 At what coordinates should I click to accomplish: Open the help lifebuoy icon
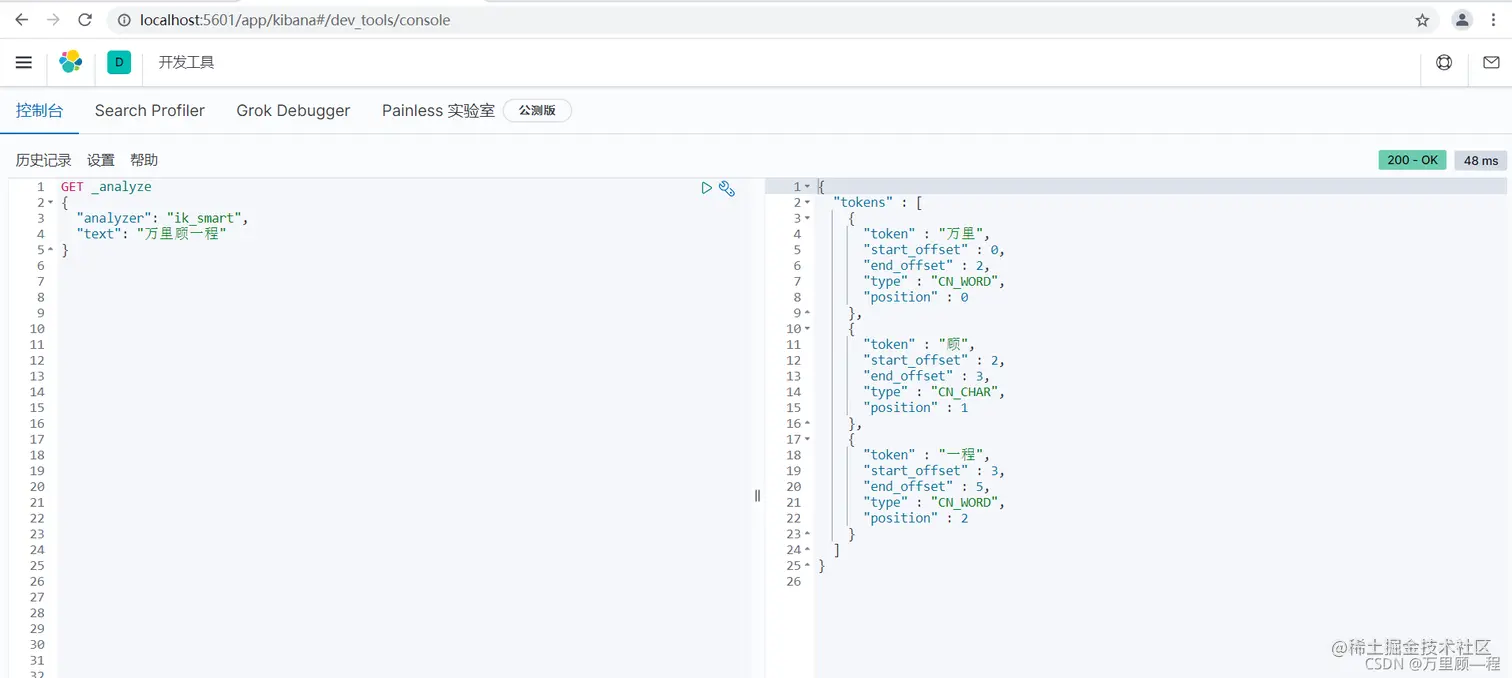1444,62
